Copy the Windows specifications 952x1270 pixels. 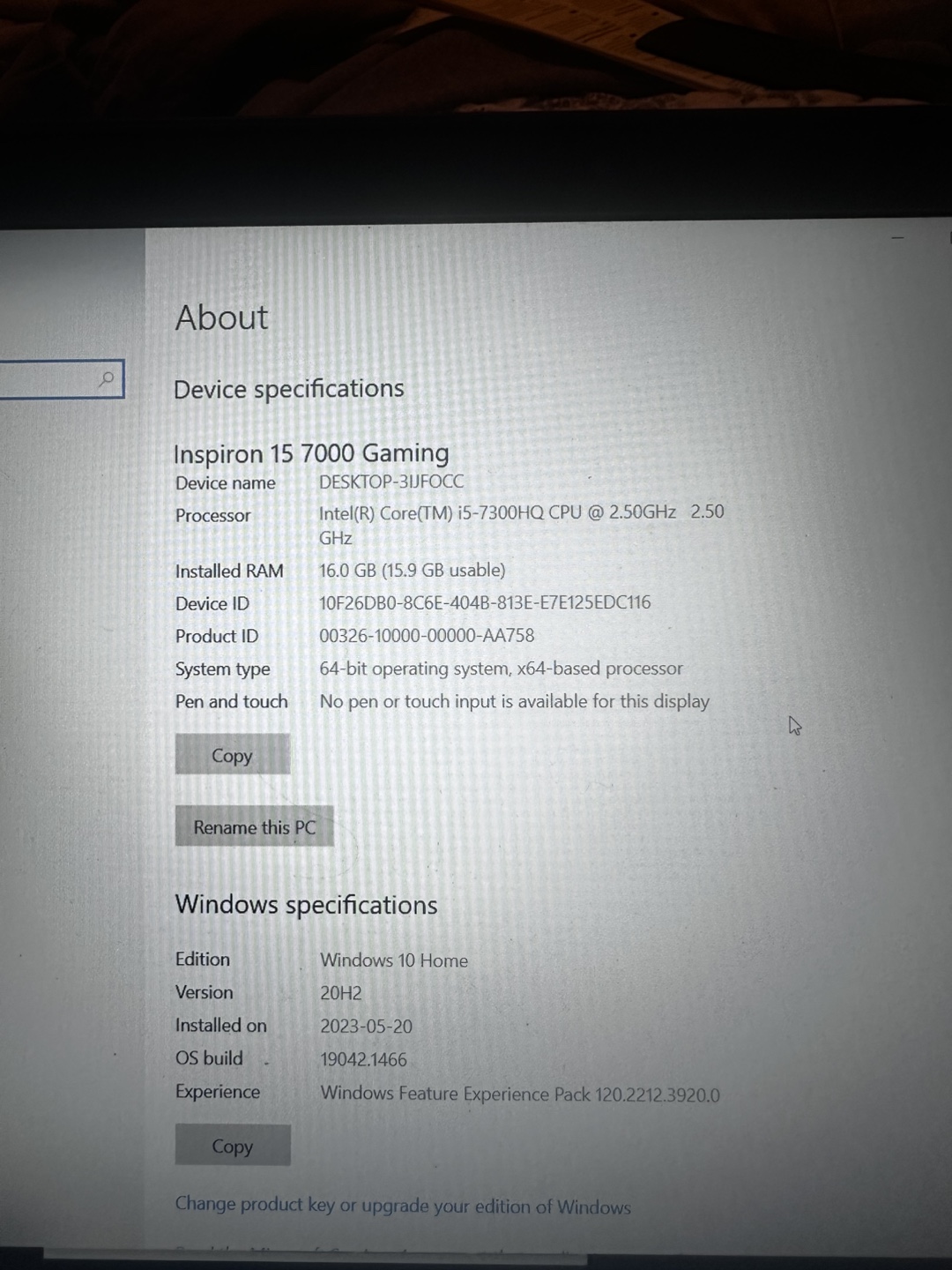click(233, 1146)
